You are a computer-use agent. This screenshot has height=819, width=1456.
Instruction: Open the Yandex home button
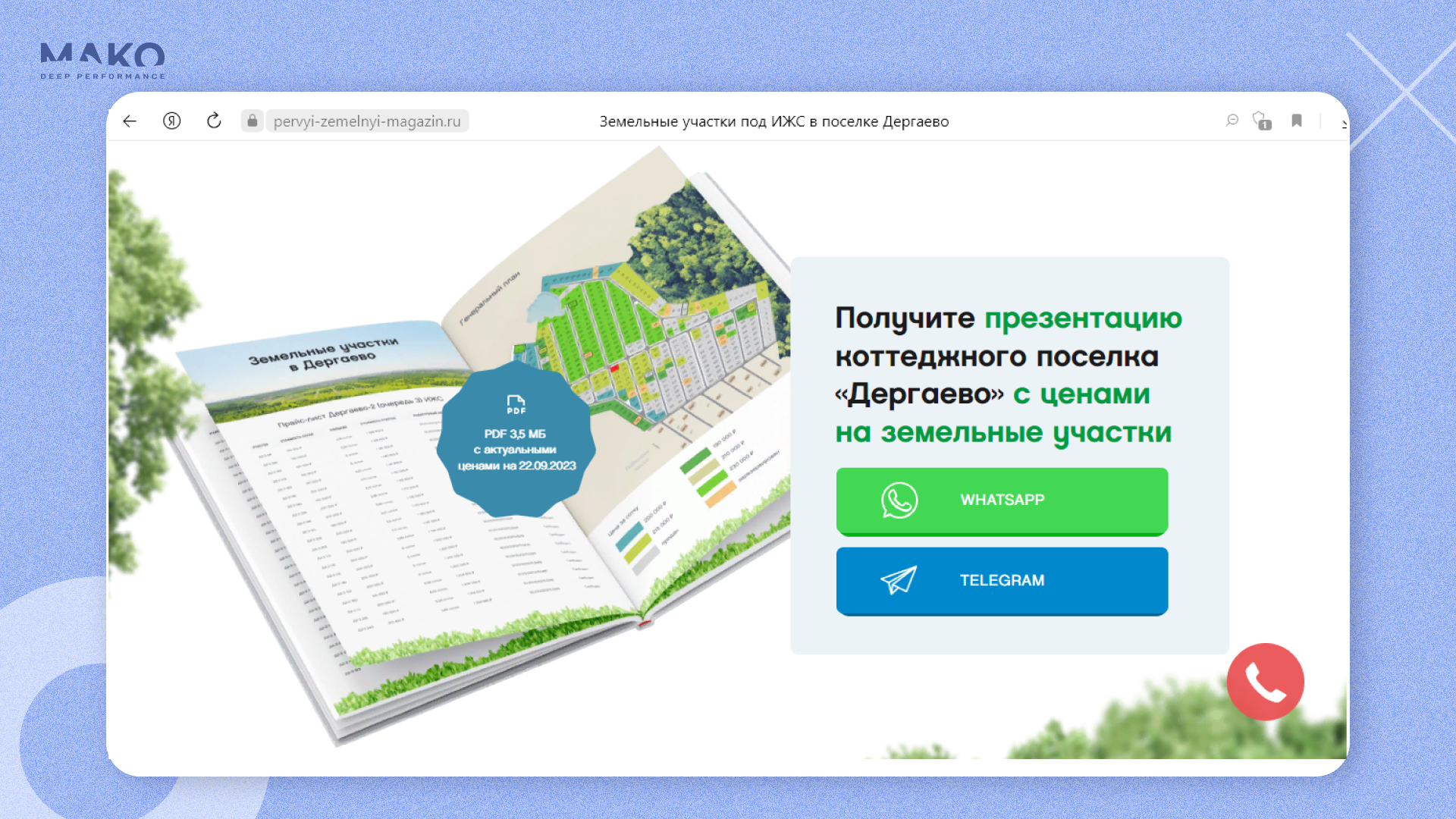172,121
